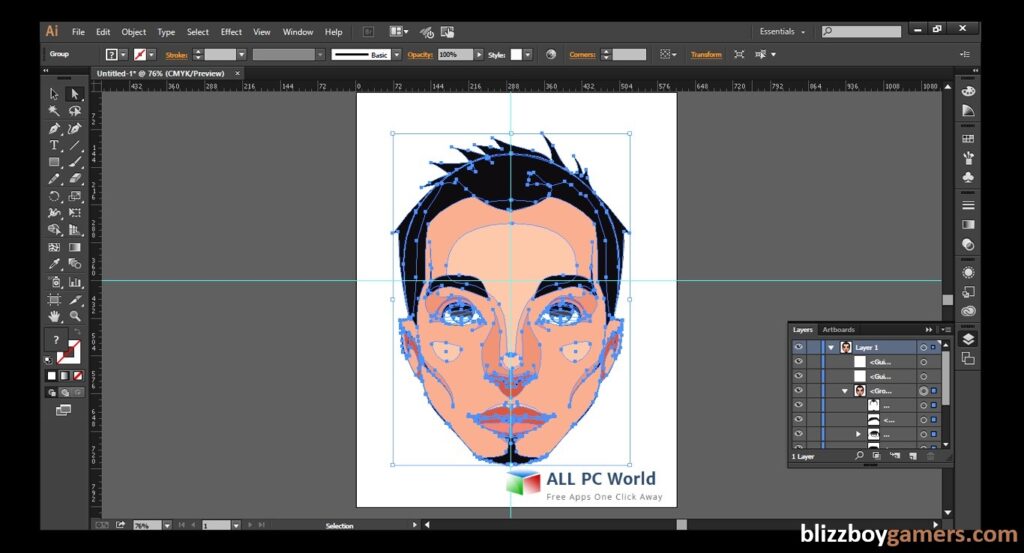Open the Basic brush definition dropdown
The width and height of the screenshot is (1024, 553).
coord(396,55)
